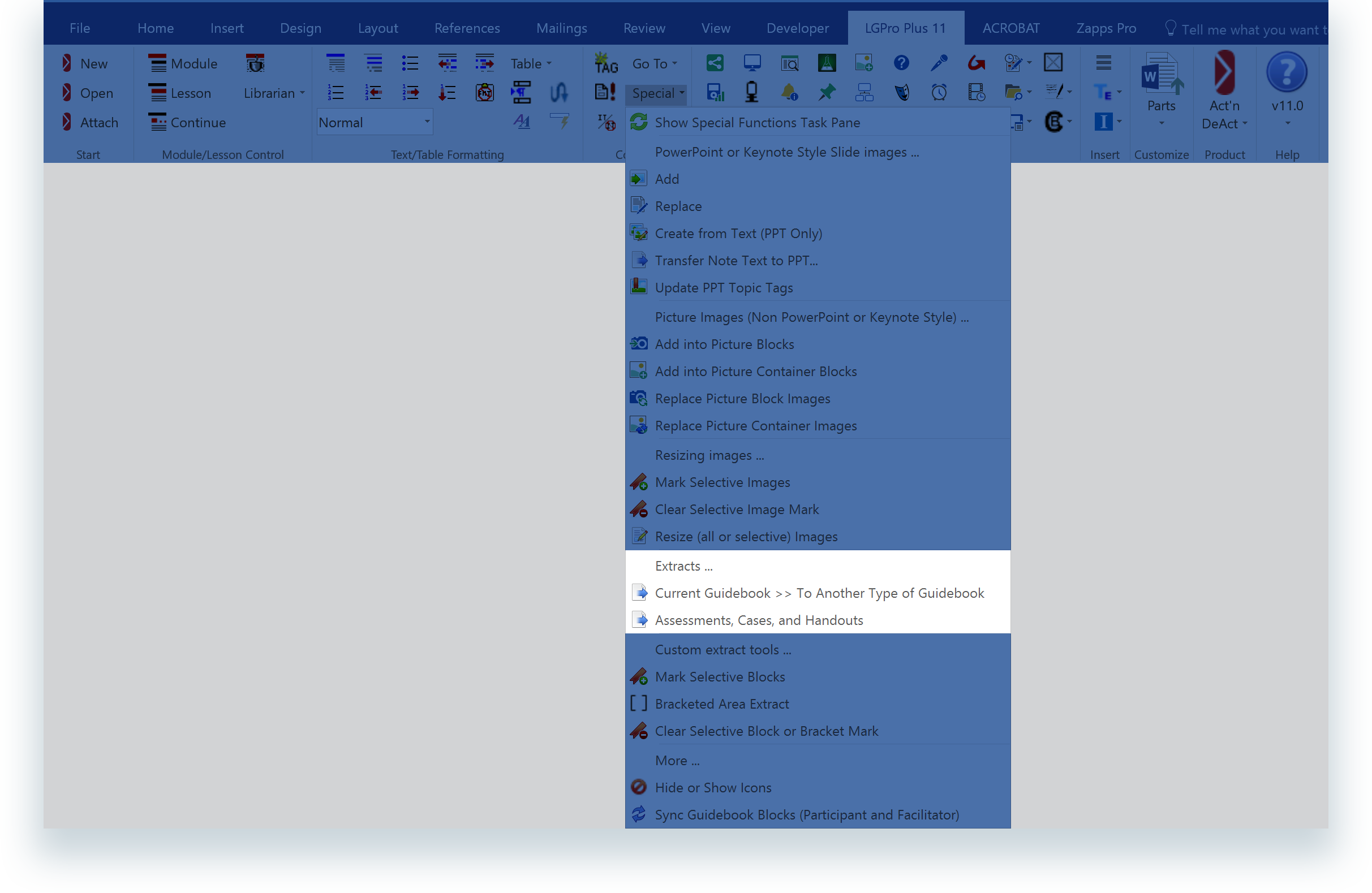The width and height of the screenshot is (1372, 893).
Task: Click the no-format paste clipboard icon
Action: point(484,92)
